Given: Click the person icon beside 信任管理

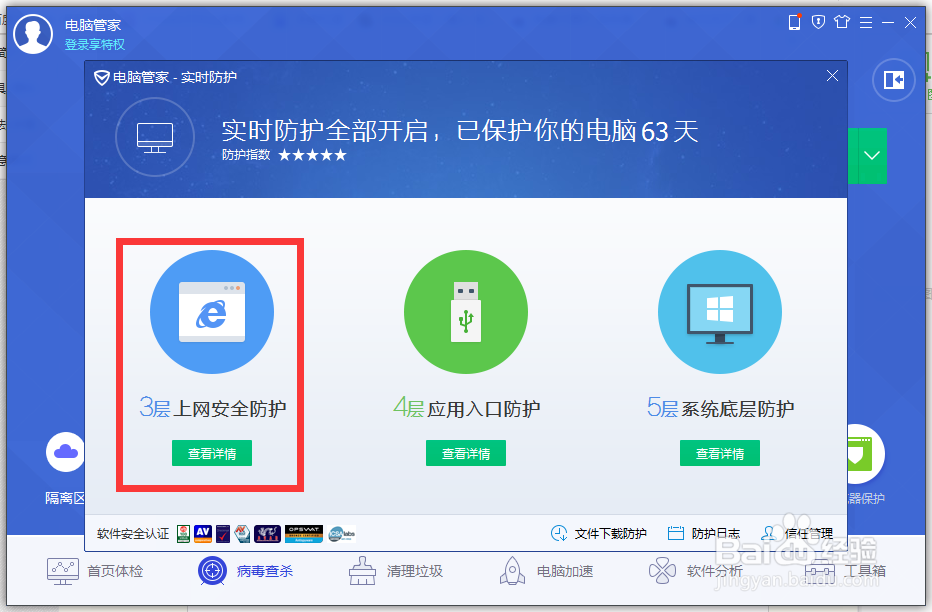Looking at the screenshot, I should 769,533.
